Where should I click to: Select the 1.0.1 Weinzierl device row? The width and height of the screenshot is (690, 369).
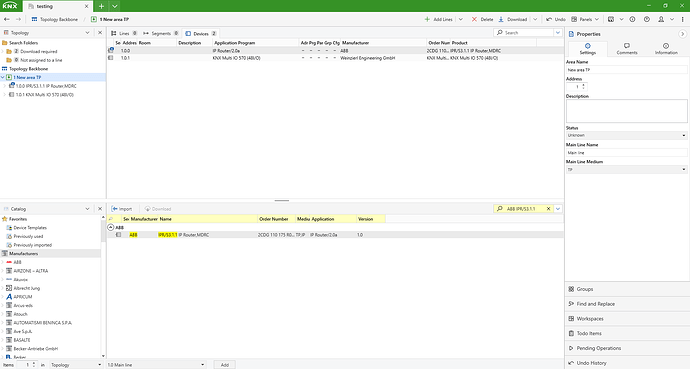coord(335,58)
